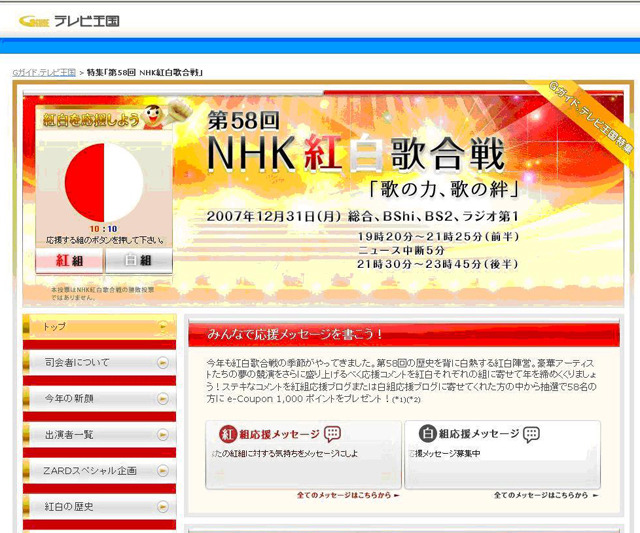Click the 2007年12月31日(月) broadcast date line
This screenshot has width=640, height=533.
(362, 216)
